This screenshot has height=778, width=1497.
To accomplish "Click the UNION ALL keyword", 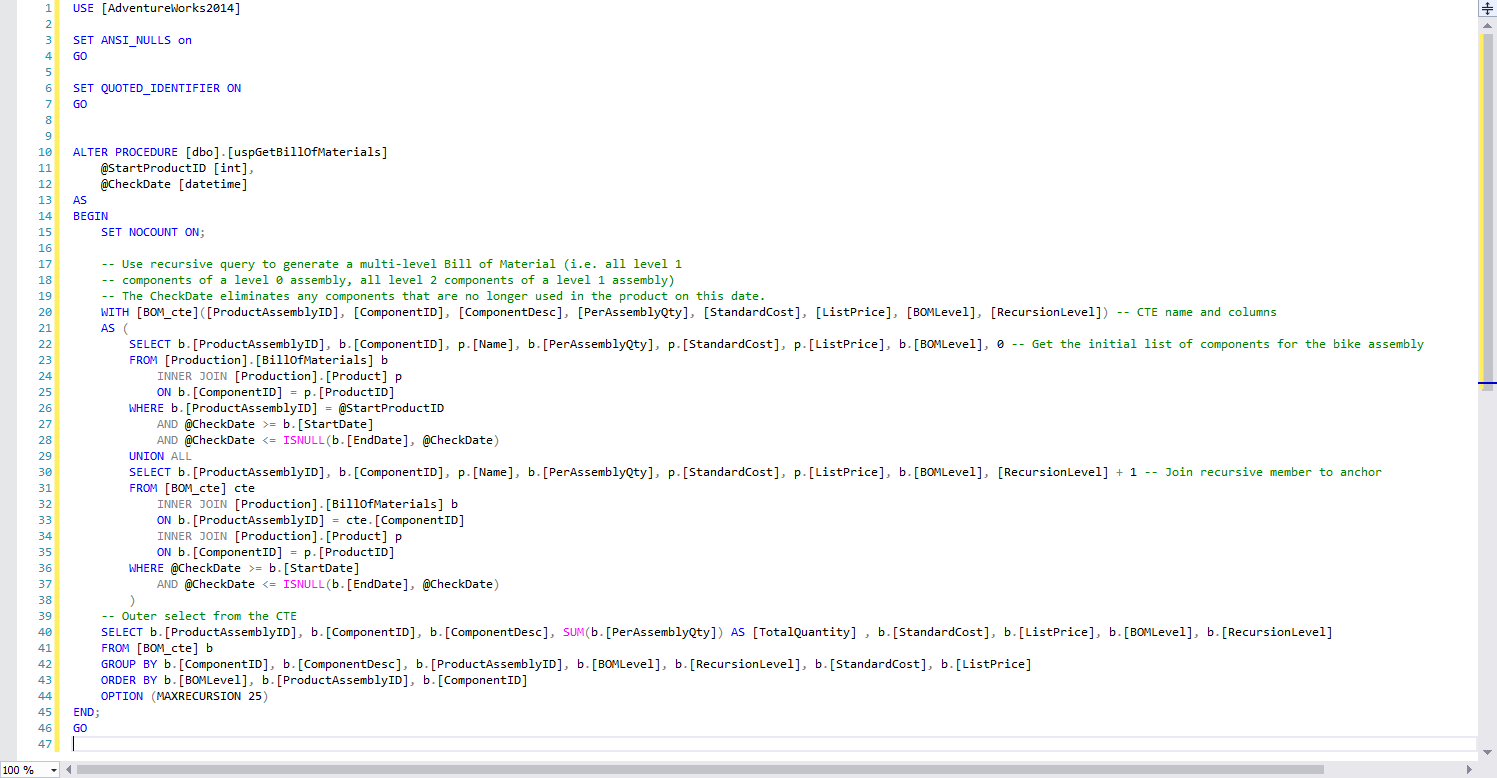I will (160, 456).
